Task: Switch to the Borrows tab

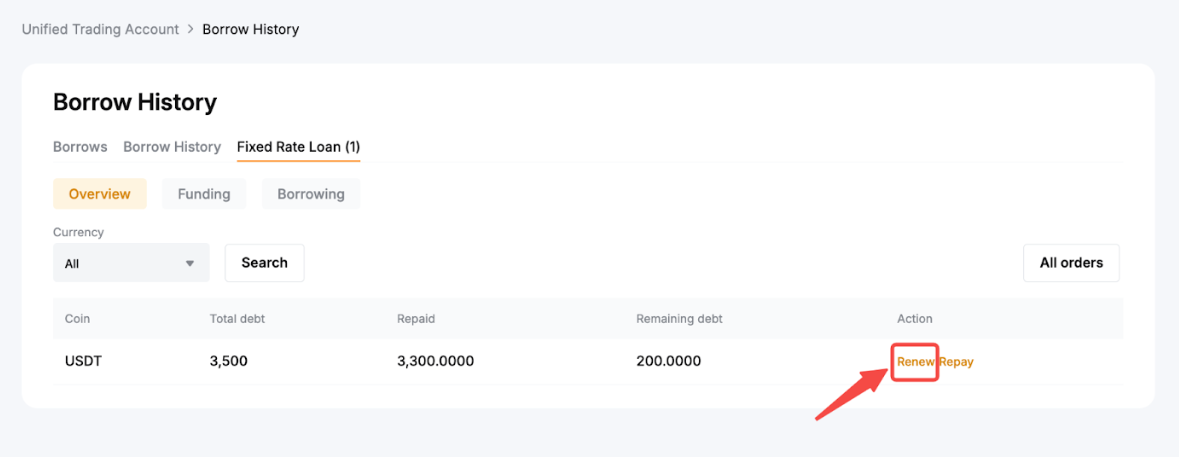Action: [x=80, y=147]
